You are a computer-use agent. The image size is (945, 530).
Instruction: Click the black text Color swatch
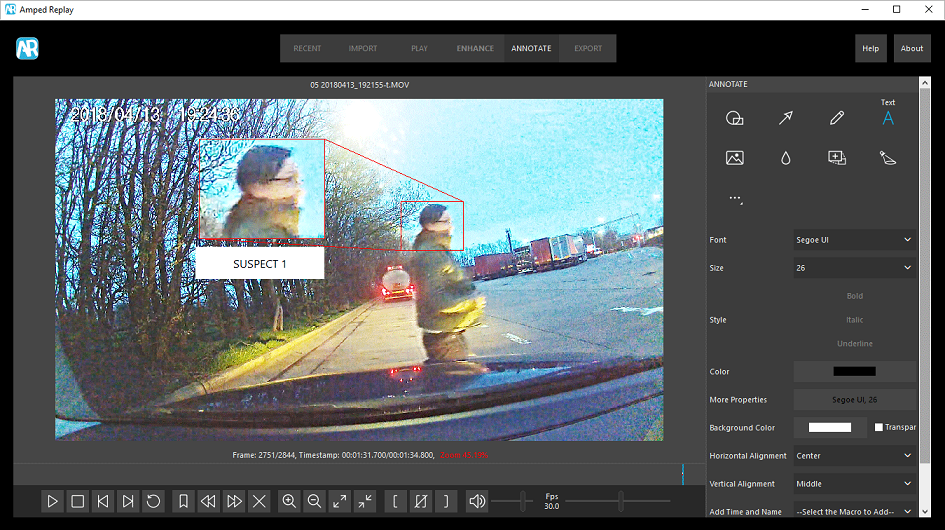pyautogui.click(x=854, y=371)
